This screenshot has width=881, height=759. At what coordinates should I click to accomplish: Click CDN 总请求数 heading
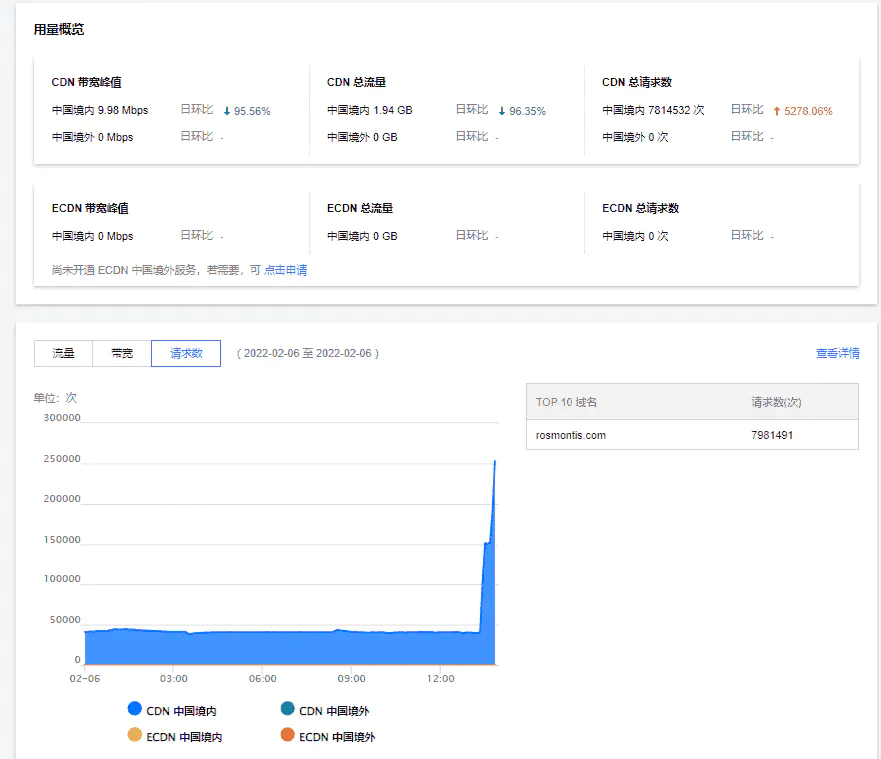[637, 82]
